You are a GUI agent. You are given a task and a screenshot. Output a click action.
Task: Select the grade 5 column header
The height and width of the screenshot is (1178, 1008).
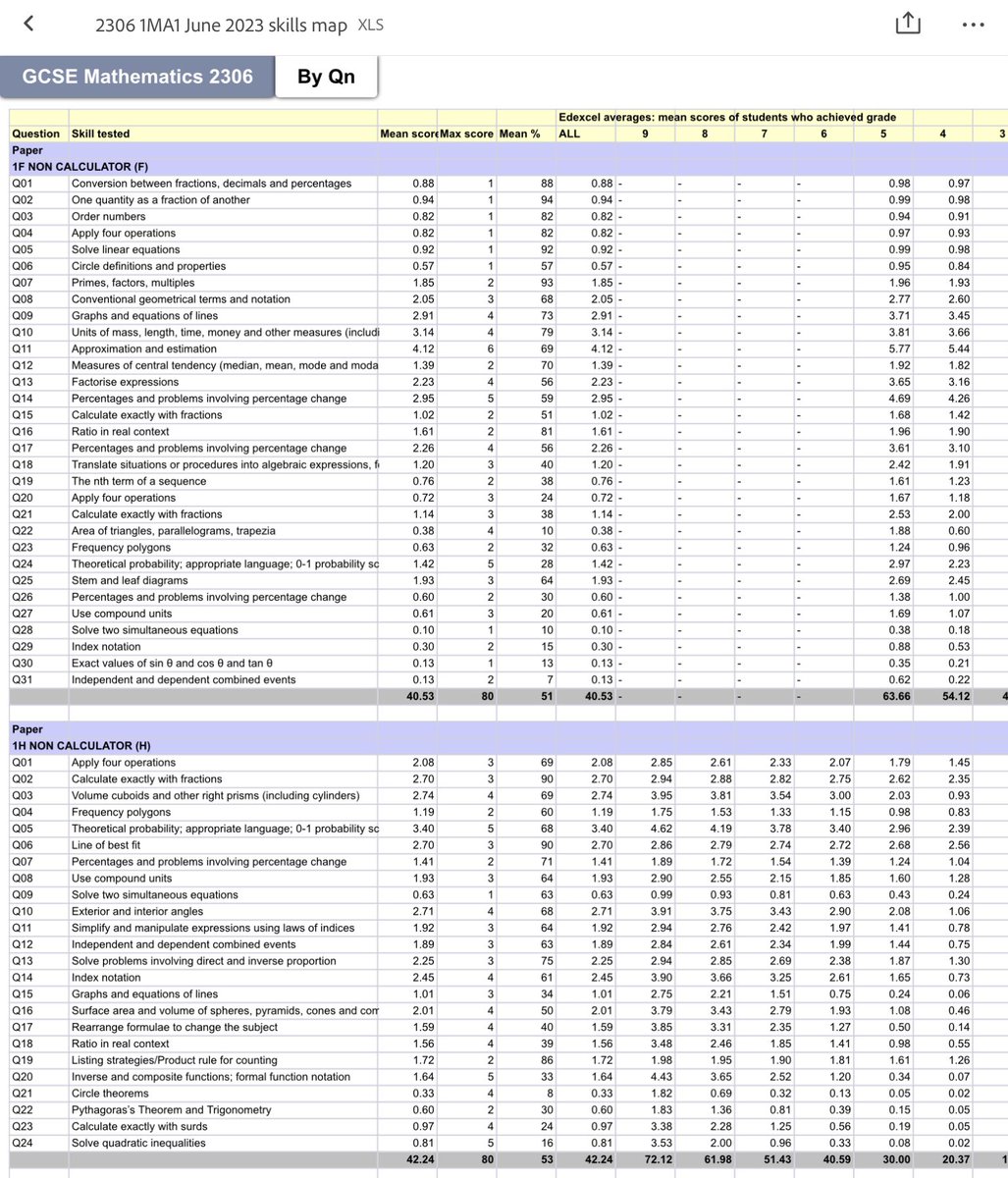[883, 134]
